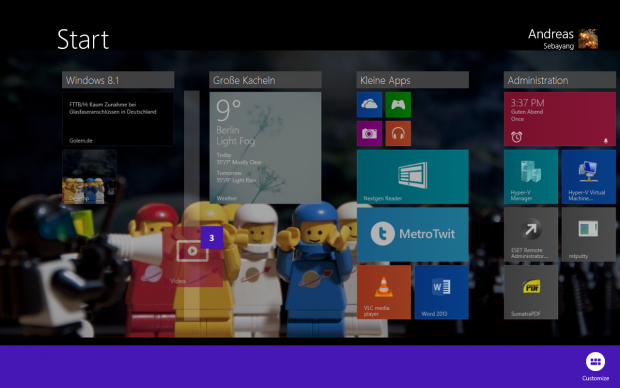Click the Administration group header
Image resolution: width=620 pixels, height=388 pixels.
click(x=560, y=80)
